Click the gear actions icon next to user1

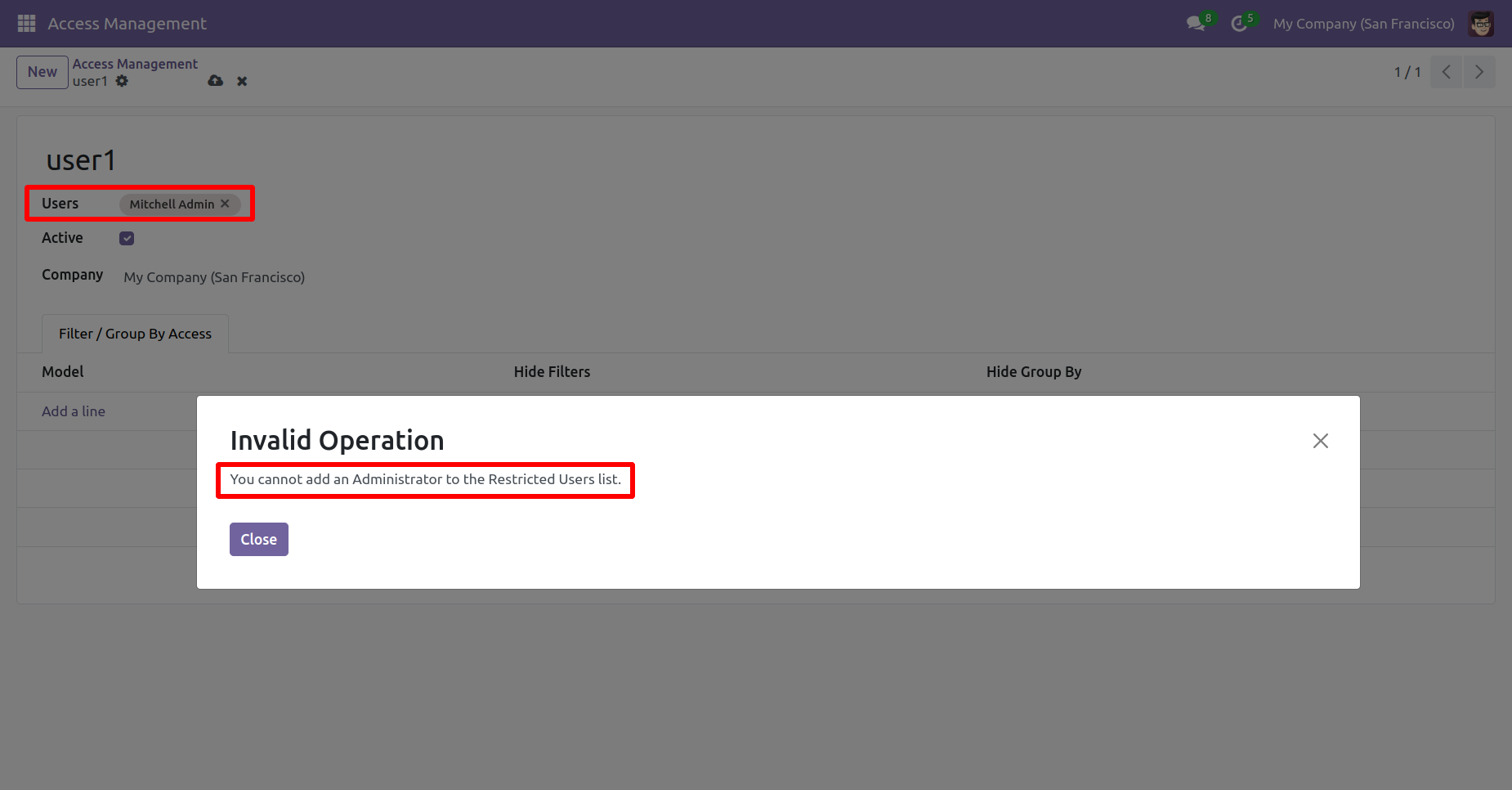[122, 81]
